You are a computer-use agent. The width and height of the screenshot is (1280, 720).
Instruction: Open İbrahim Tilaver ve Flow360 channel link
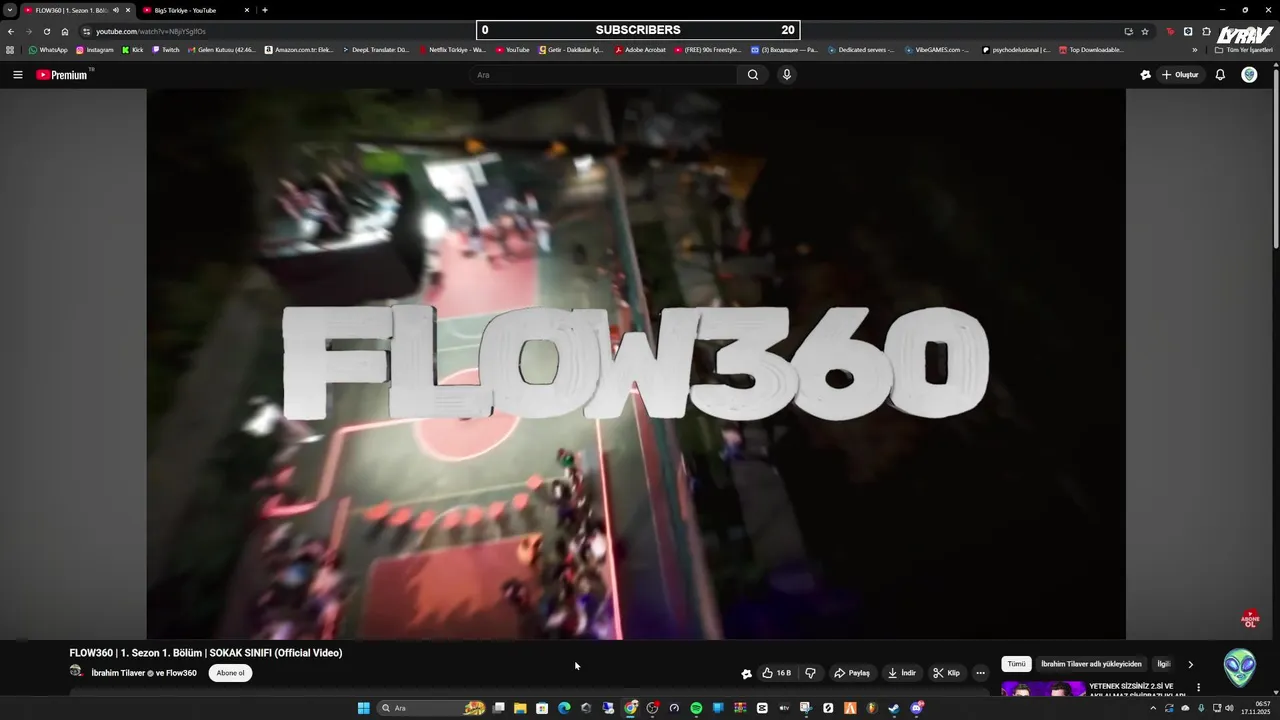tap(144, 673)
